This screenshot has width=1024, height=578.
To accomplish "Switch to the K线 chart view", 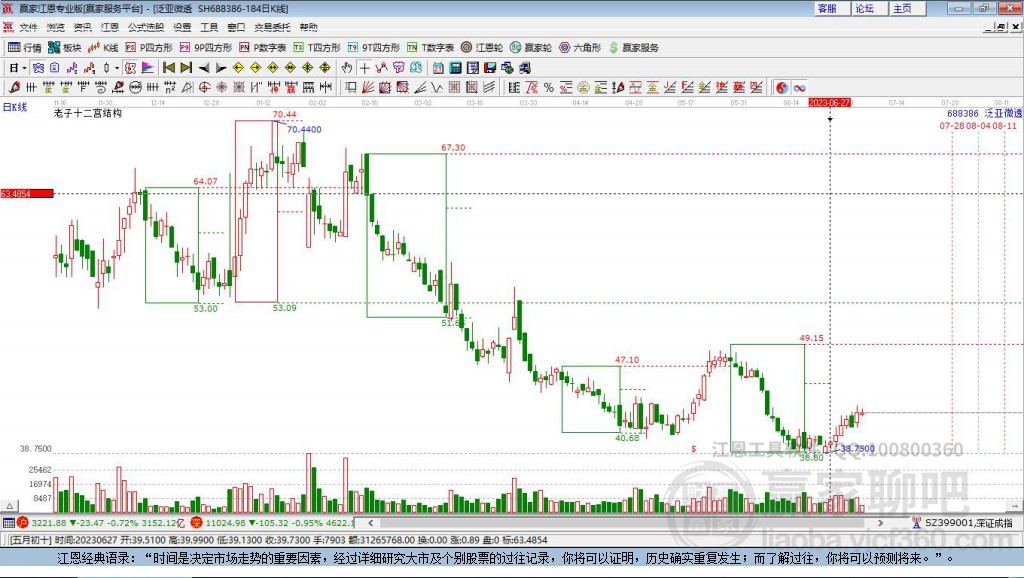I will [x=103, y=48].
